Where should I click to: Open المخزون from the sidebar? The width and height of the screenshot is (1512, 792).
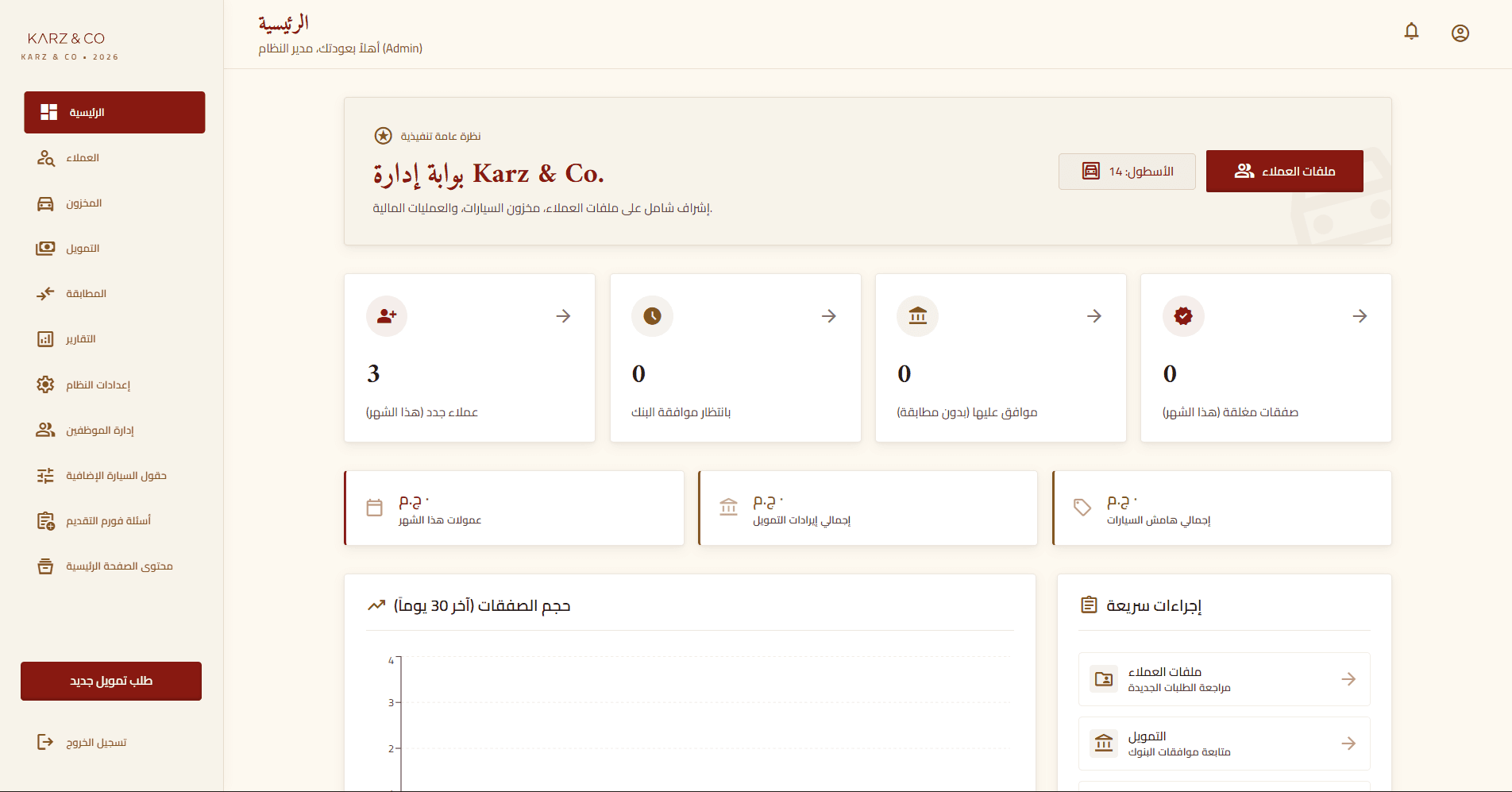(x=114, y=203)
